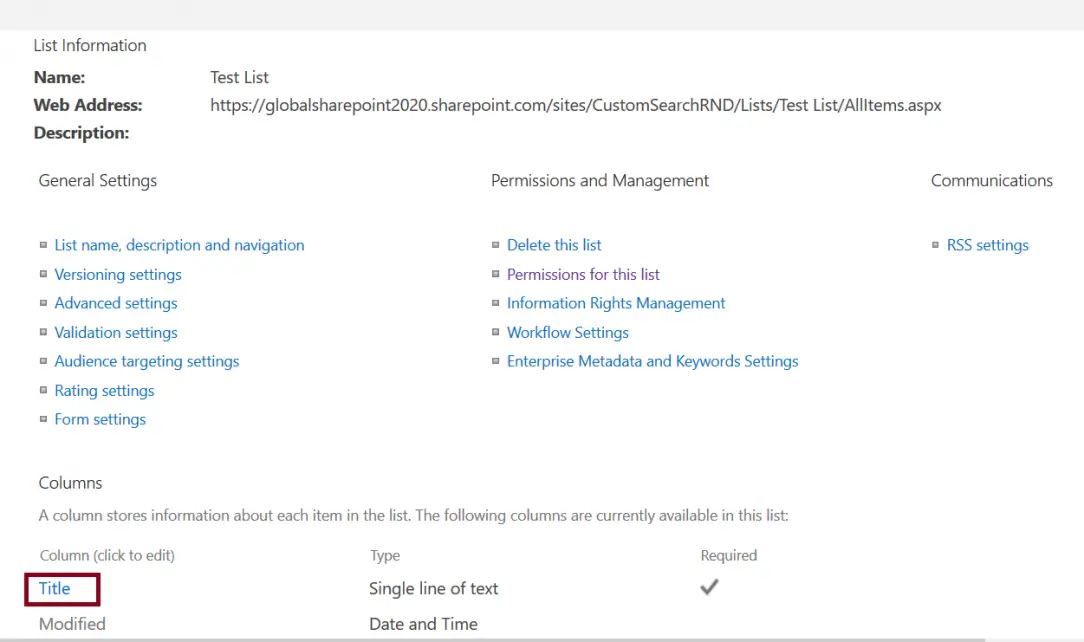Open Form settings
This screenshot has height=642, width=1084.
100,419
